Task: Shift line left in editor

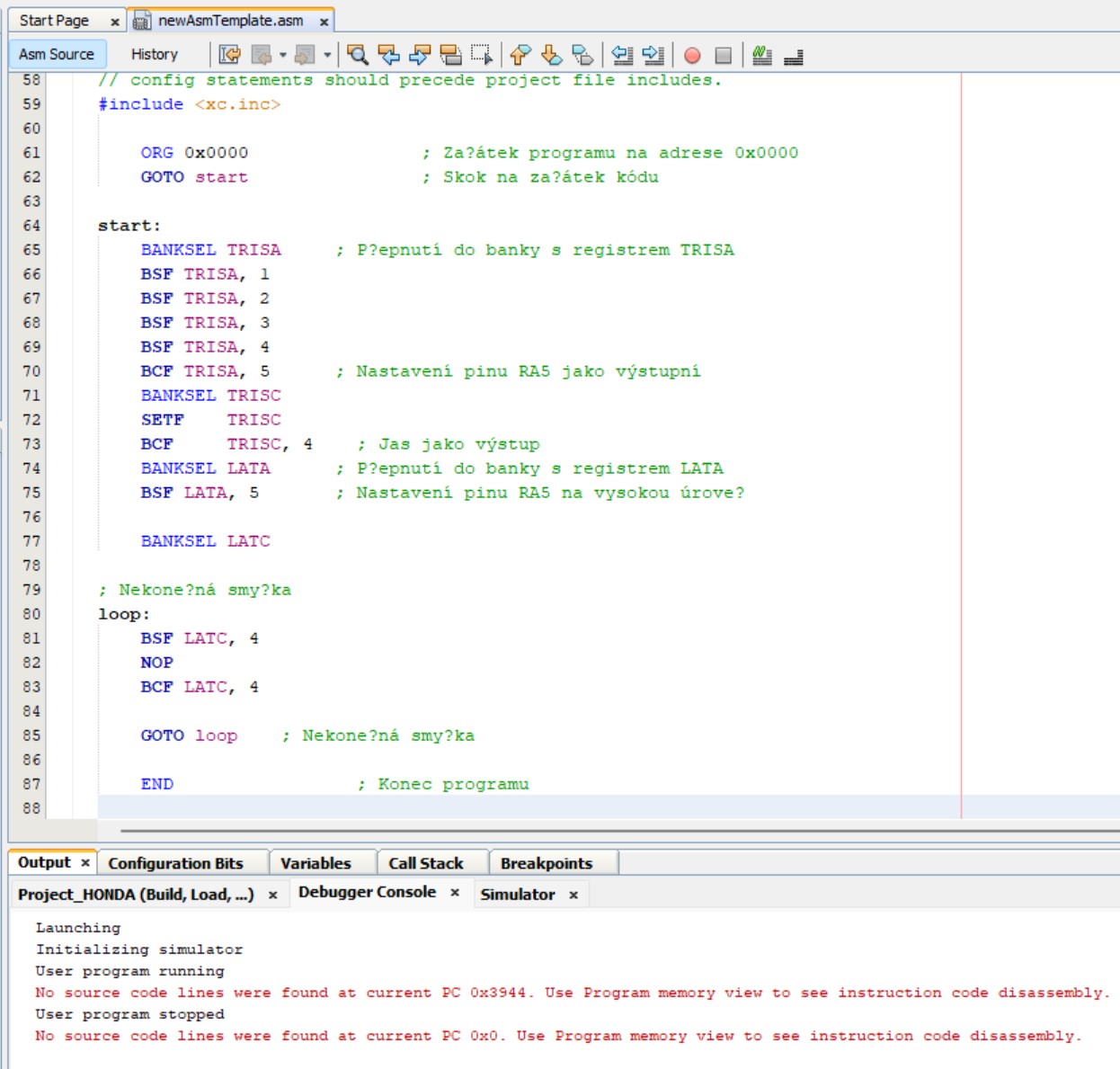Action: pyautogui.click(x=622, y=55)
